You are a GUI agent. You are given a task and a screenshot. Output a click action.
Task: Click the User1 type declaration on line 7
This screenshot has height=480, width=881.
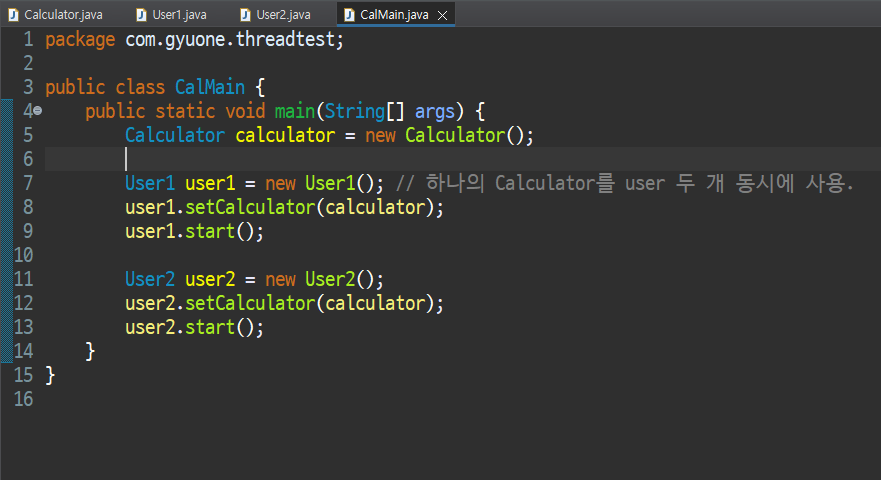[x=149, y=183]
